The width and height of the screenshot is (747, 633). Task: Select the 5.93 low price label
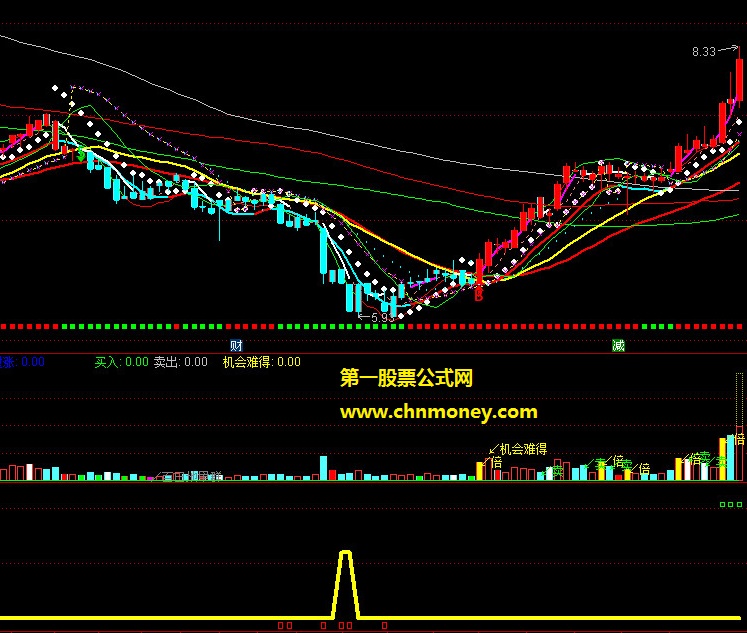tap(383, 318)
